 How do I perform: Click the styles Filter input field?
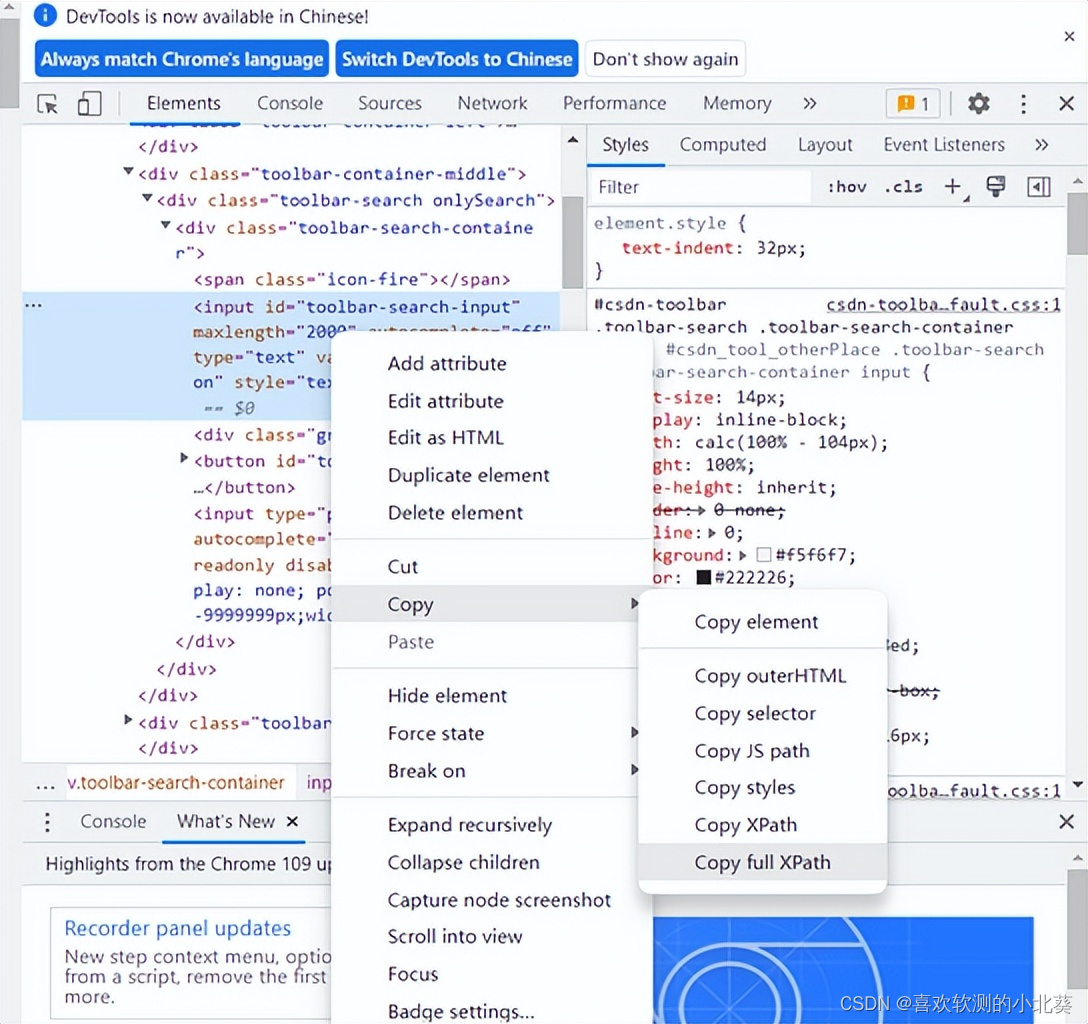700,187
